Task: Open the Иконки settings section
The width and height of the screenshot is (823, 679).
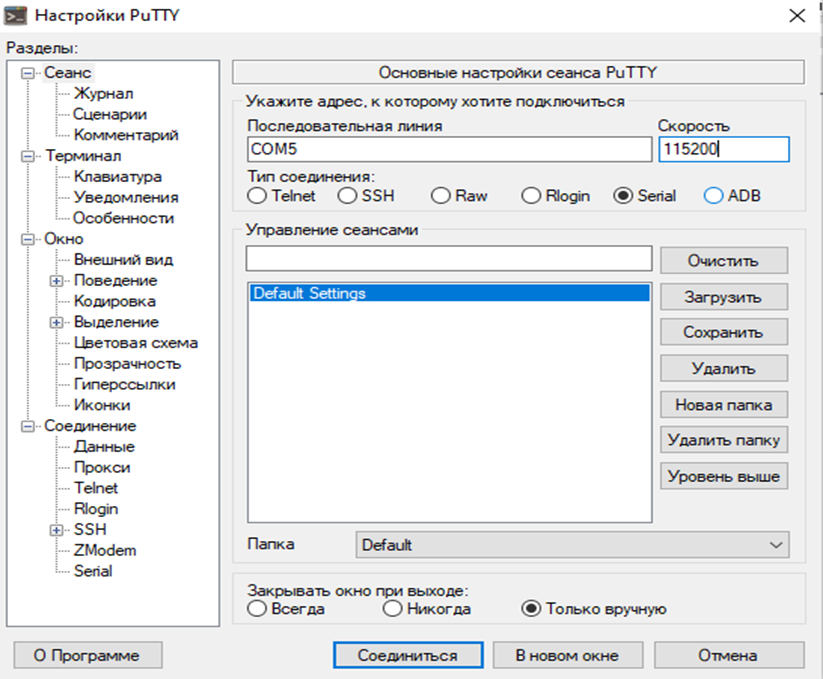Action: [x=102, y=405]
